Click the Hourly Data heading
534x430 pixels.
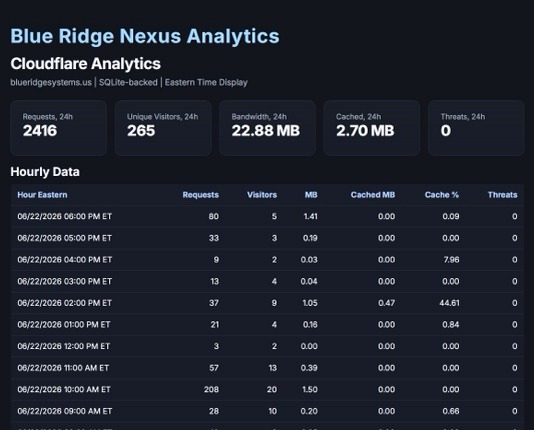(x=45, y=172)
